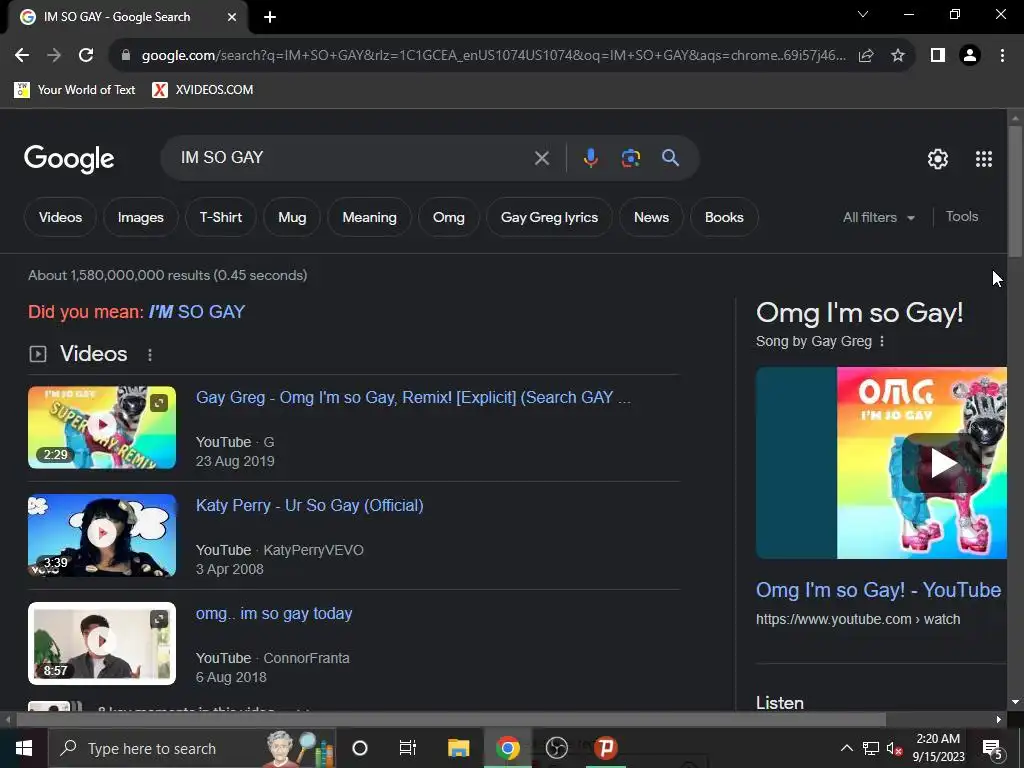1024x768 pixels.
Task: Select the Mug filter chip
Action: click(x=292, y=217)
